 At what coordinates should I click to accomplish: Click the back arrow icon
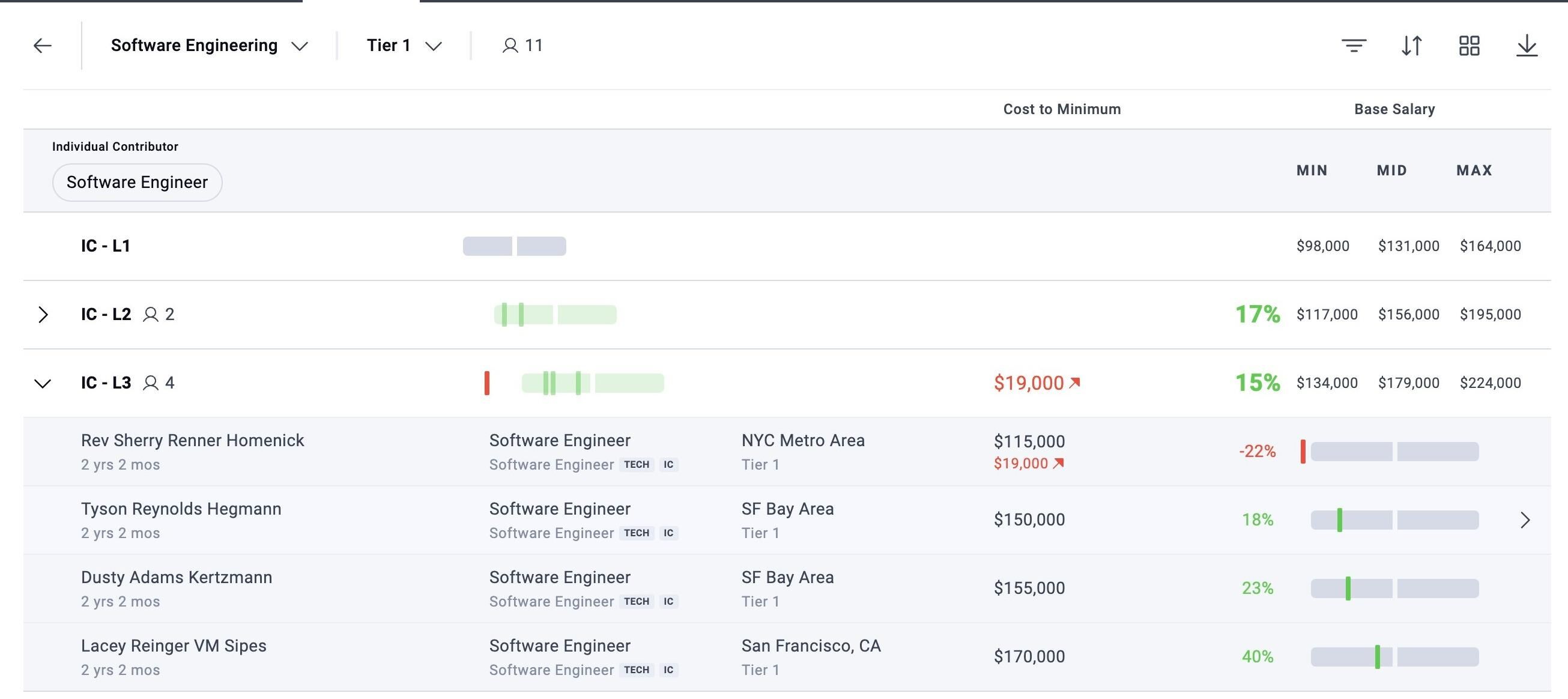pos(42,46)
